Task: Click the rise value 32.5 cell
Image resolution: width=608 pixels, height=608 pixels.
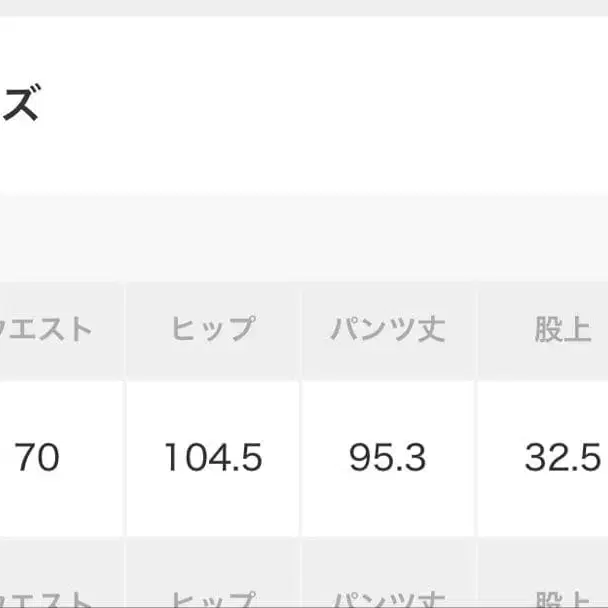Action: point(562,458)
